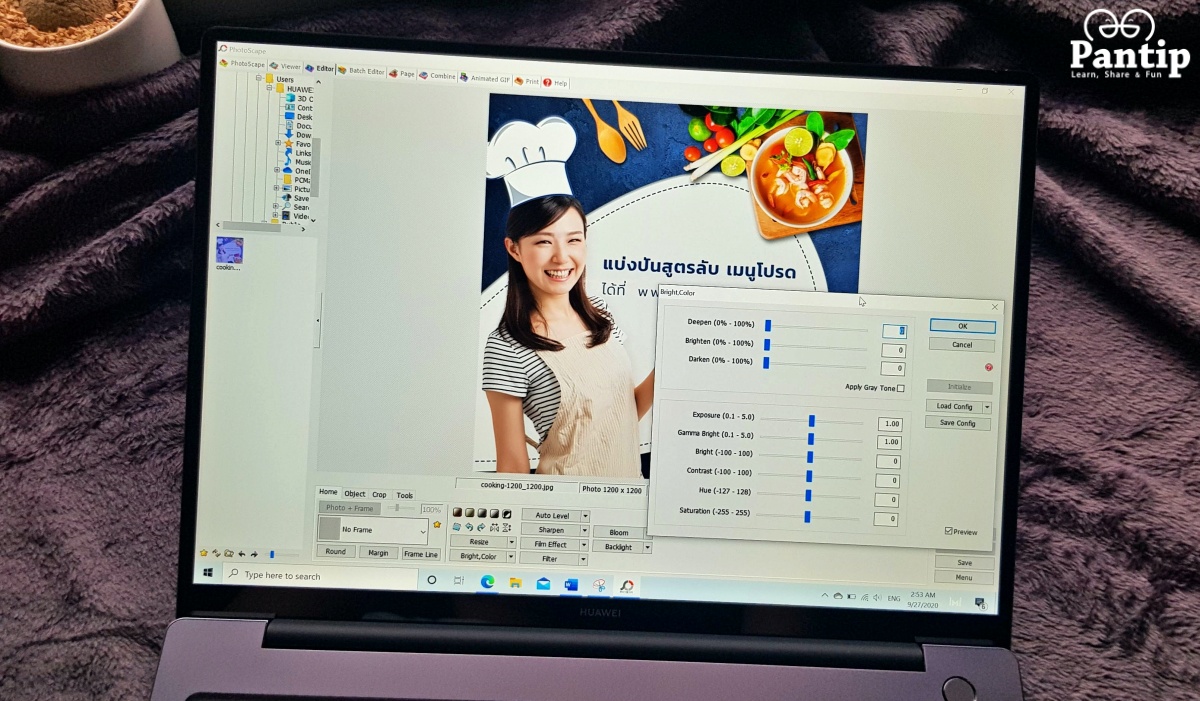Click the Hue slider handle
Screen dimensions: 1200x701
click(808, 495)
